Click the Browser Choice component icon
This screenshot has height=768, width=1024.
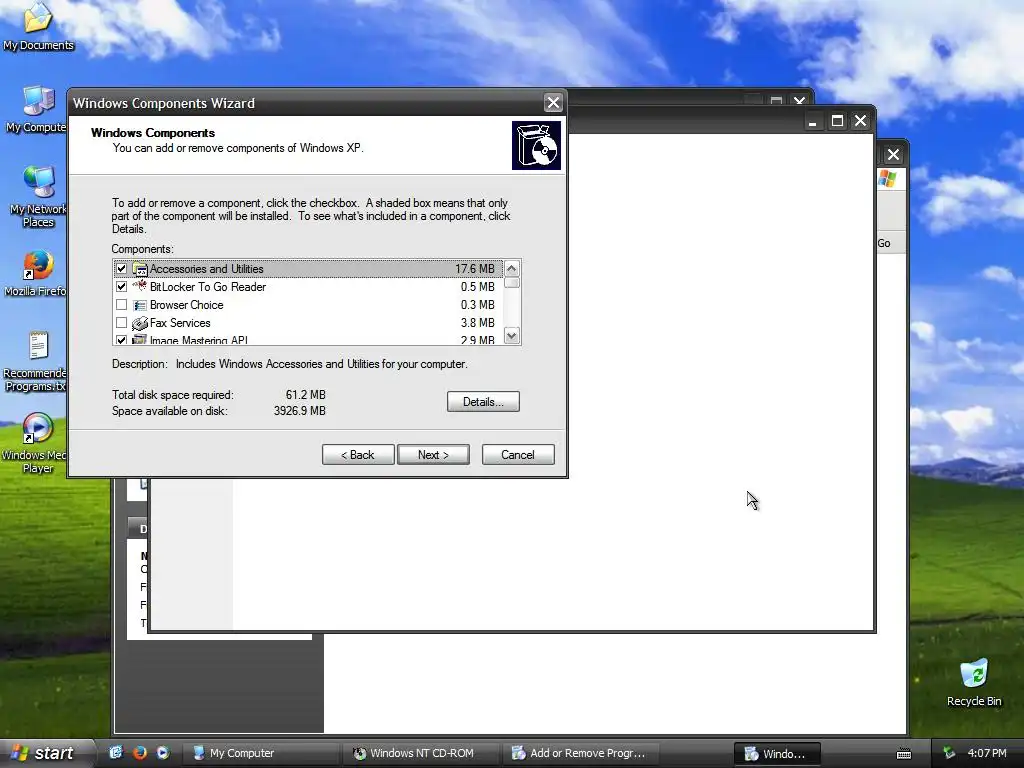click(x=140, y=305)
